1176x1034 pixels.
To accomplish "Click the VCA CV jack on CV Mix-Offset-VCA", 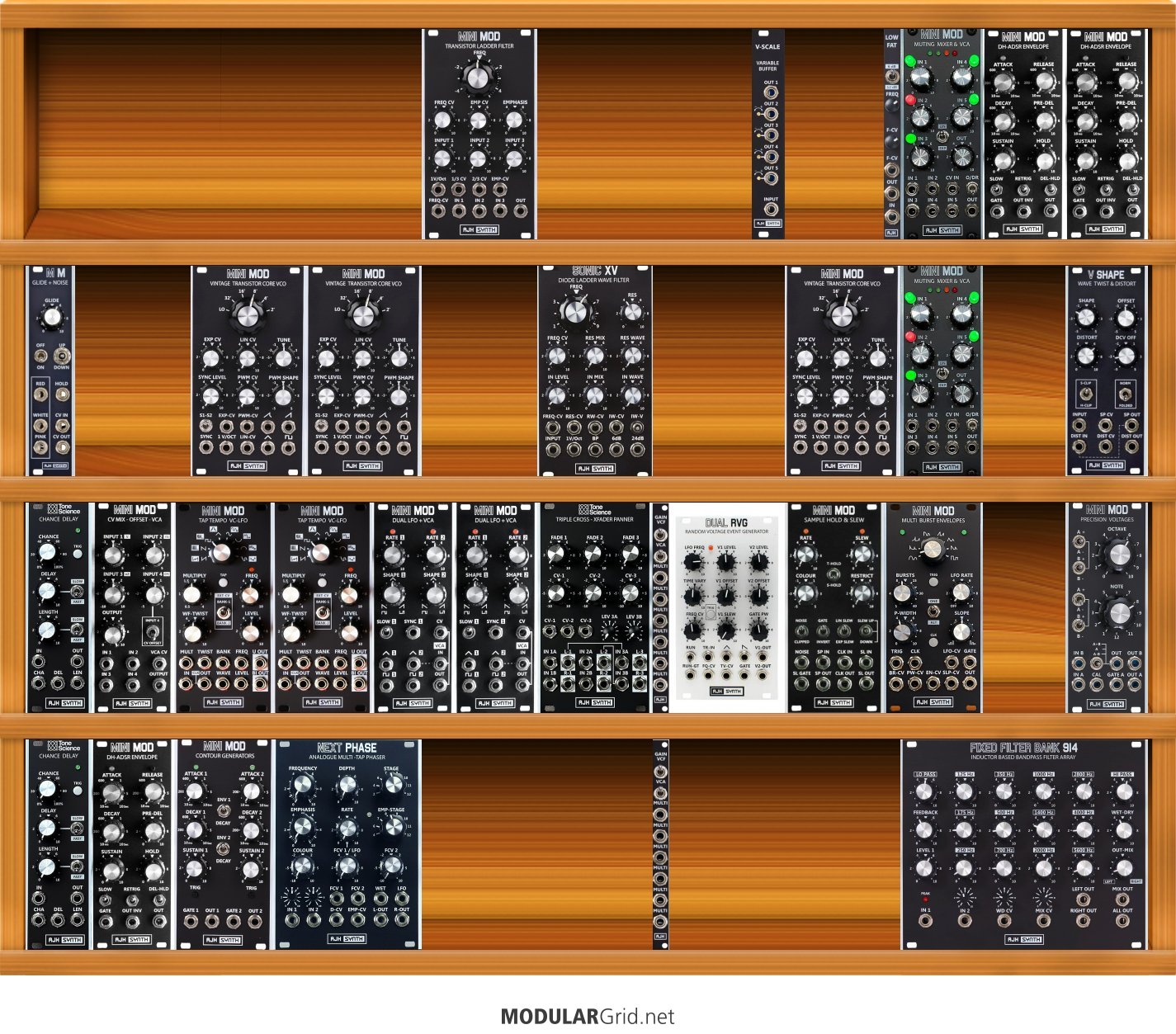I will click(158, 663).
